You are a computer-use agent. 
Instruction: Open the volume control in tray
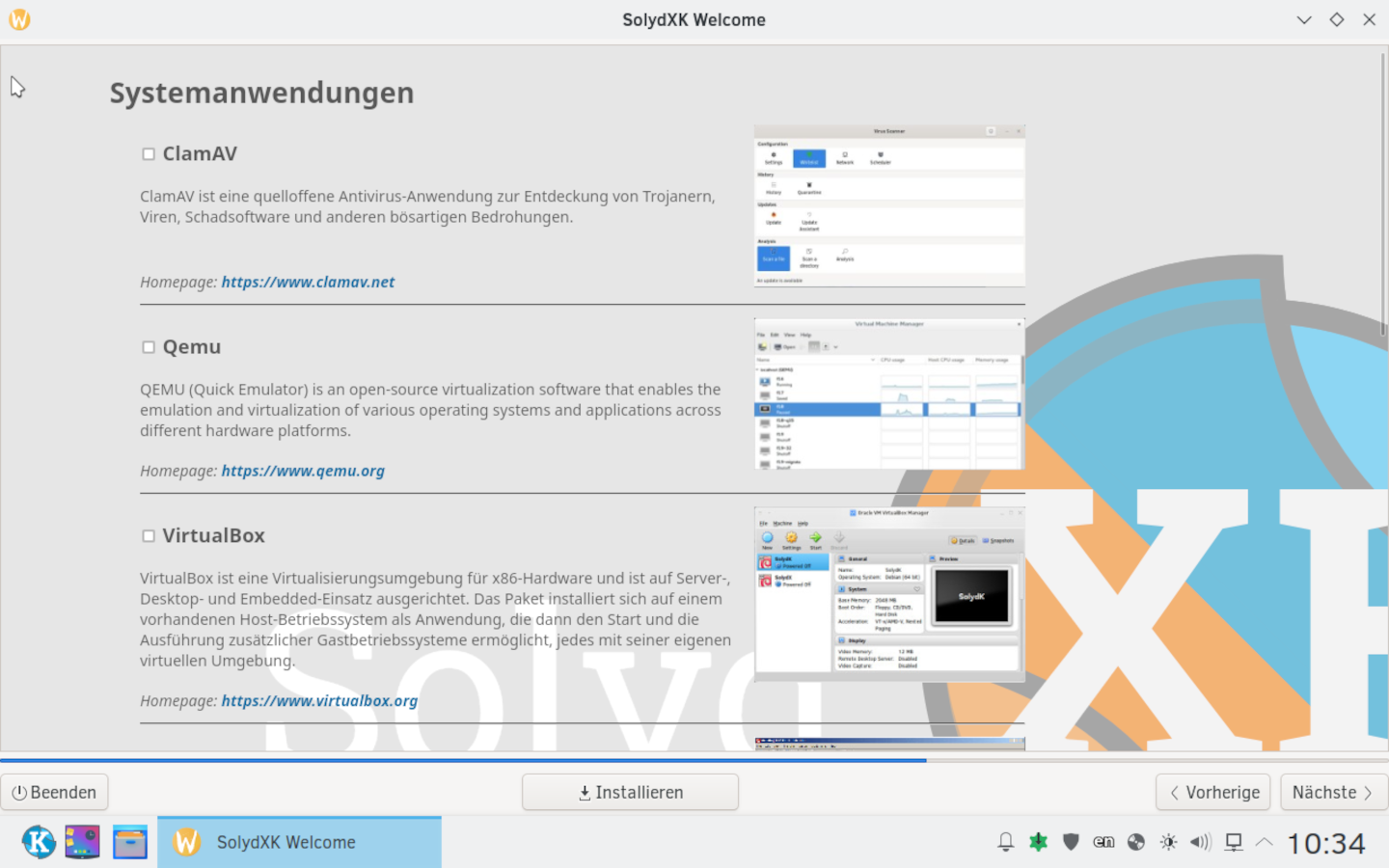click(1200, 842)
